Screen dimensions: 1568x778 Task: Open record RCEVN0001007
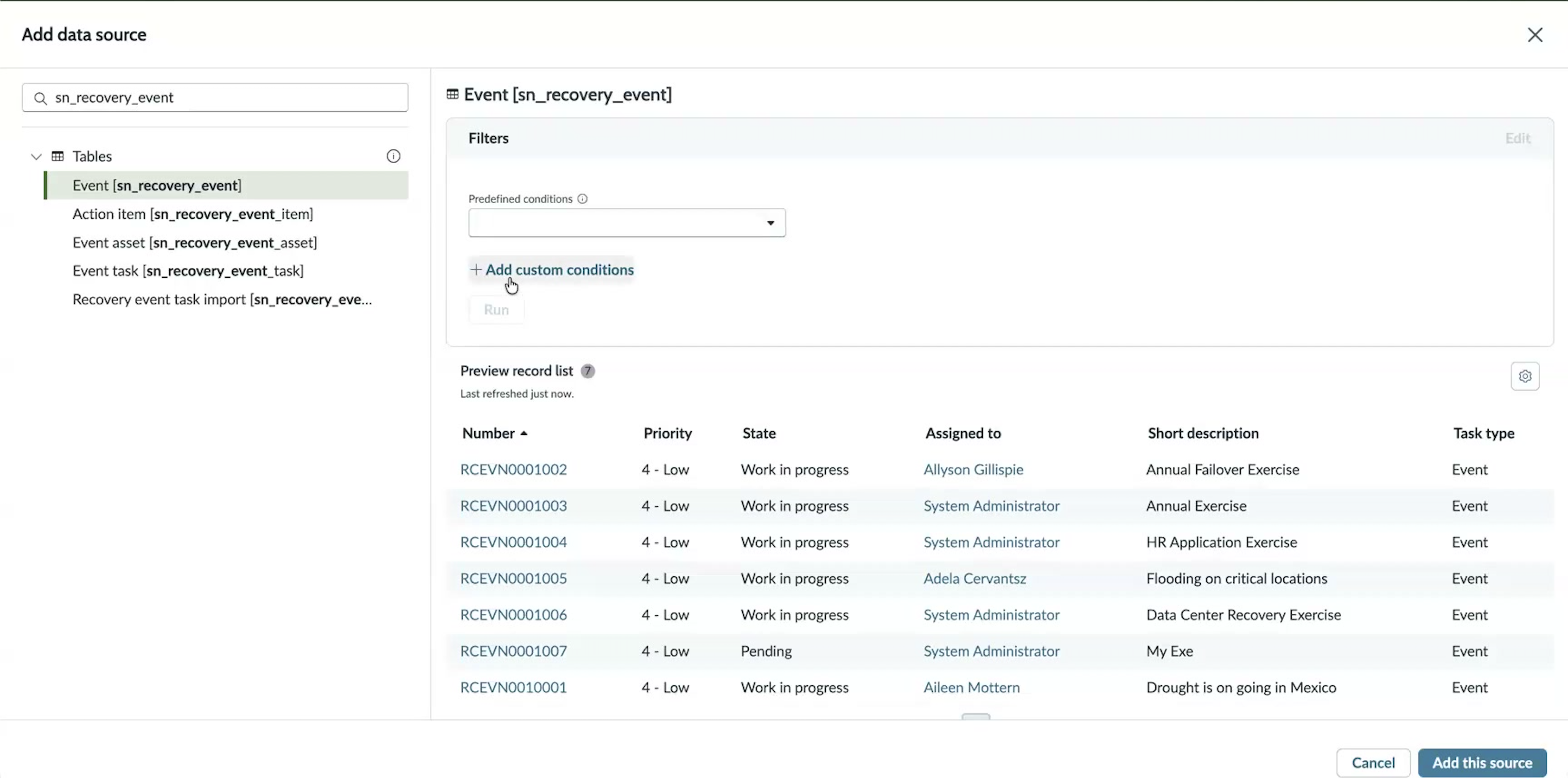click(x=513, y=651)
